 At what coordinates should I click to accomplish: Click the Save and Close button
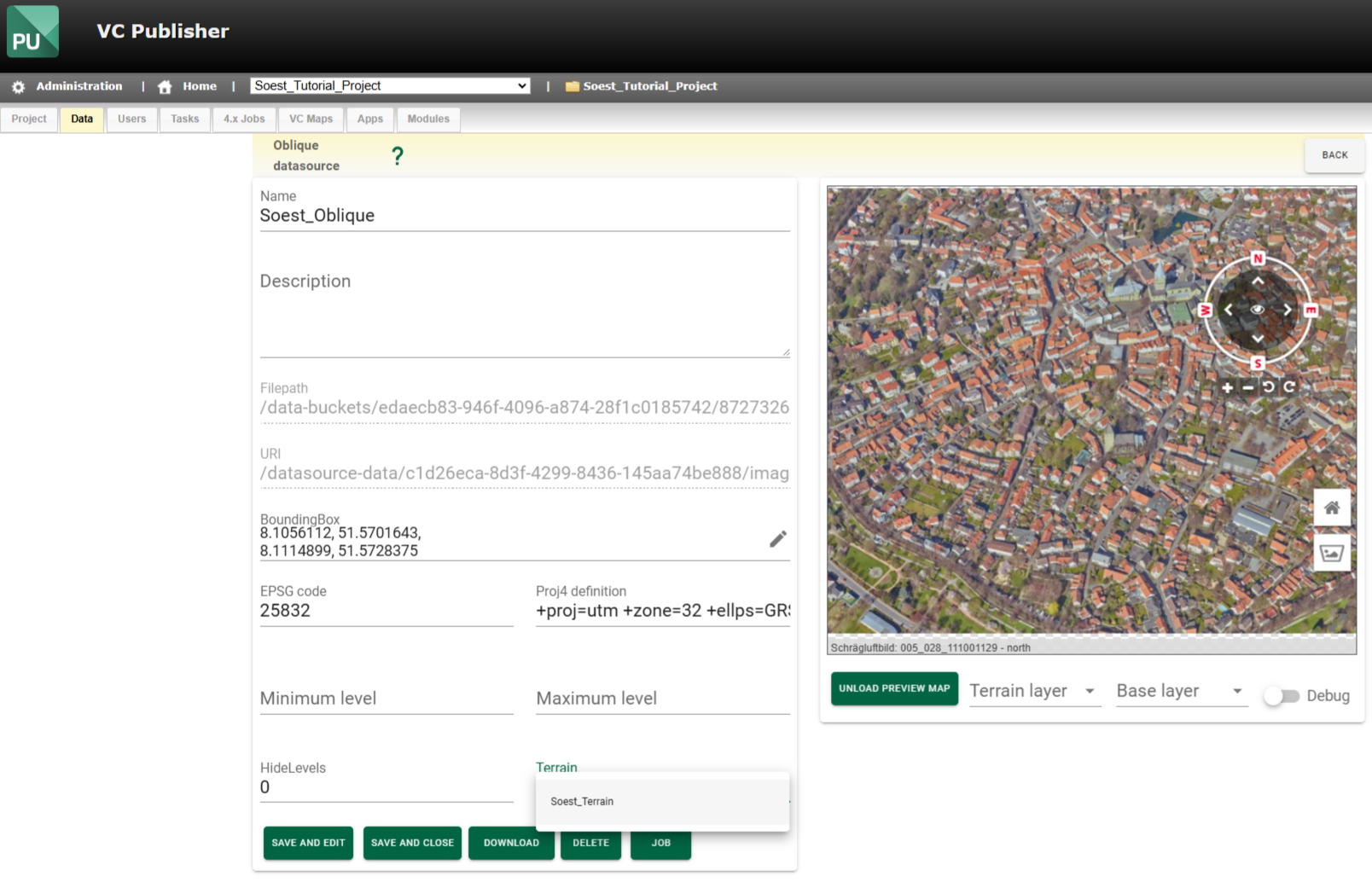point(412,843)
